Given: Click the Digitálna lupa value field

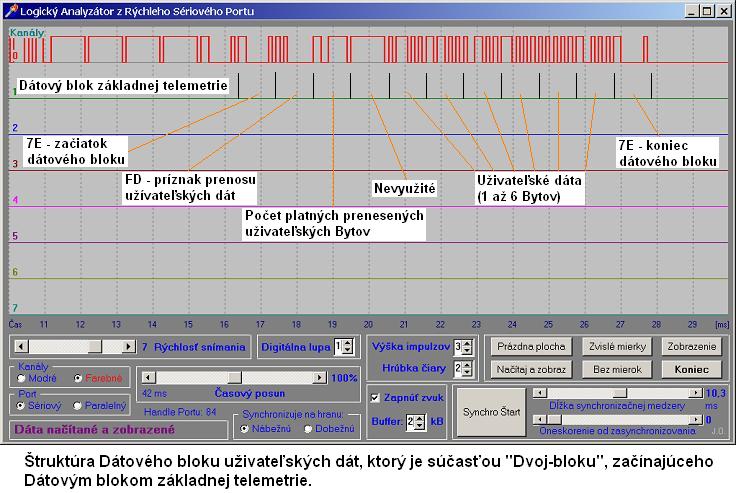Looking at the screenshot, I should (x=338, y=347).
